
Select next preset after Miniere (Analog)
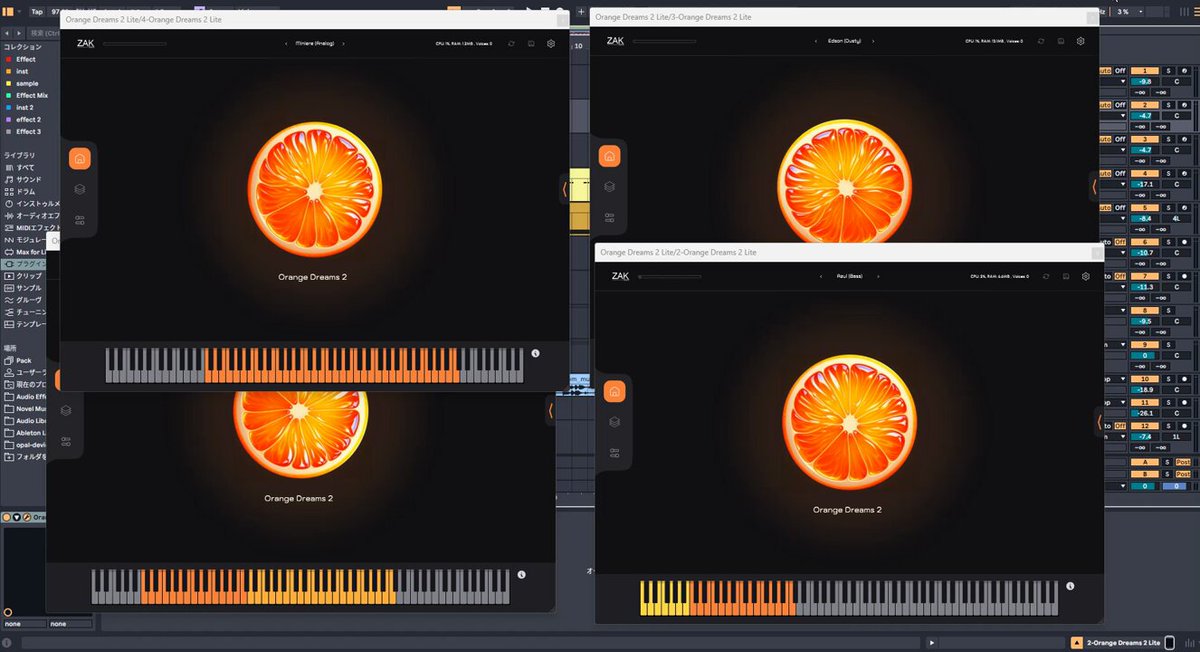344,44
